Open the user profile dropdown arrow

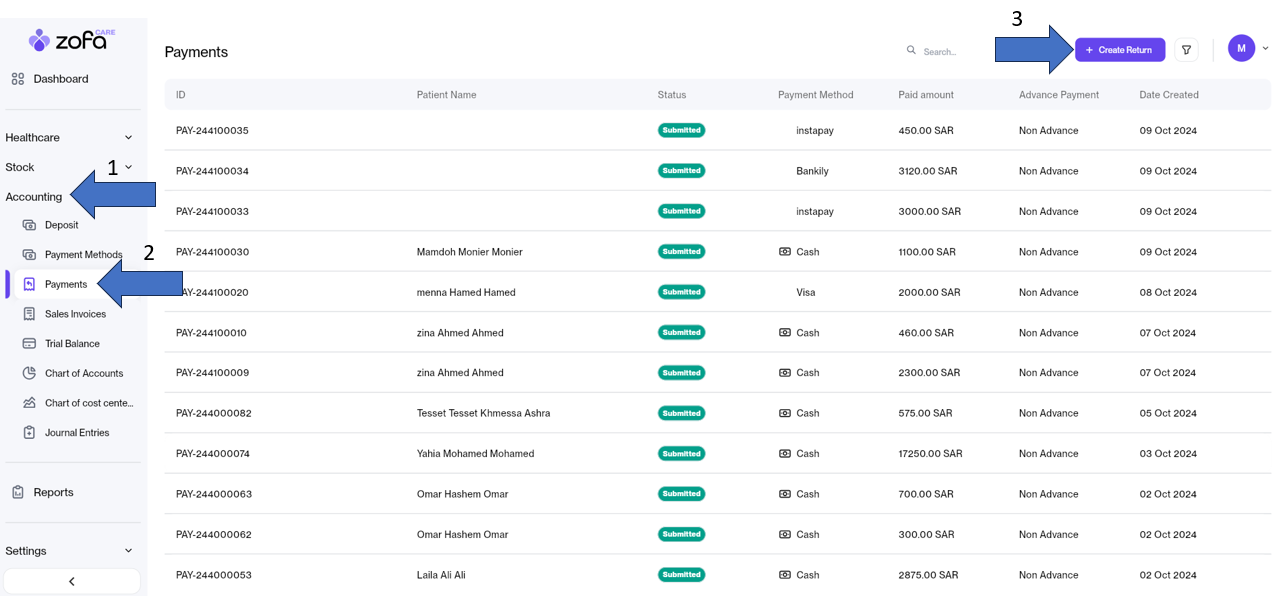click(x=1266, y=48)
